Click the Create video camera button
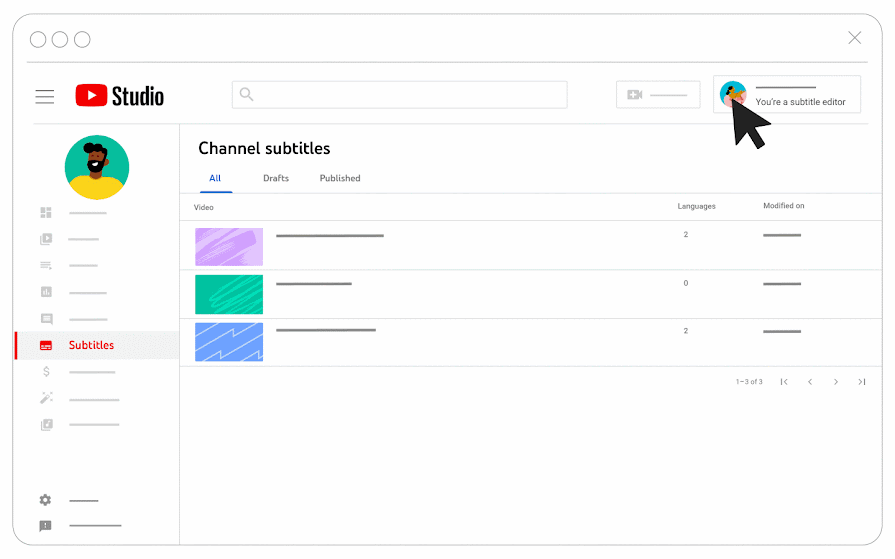The height and width of the screenshot is (559, 895). pos(658,95)
